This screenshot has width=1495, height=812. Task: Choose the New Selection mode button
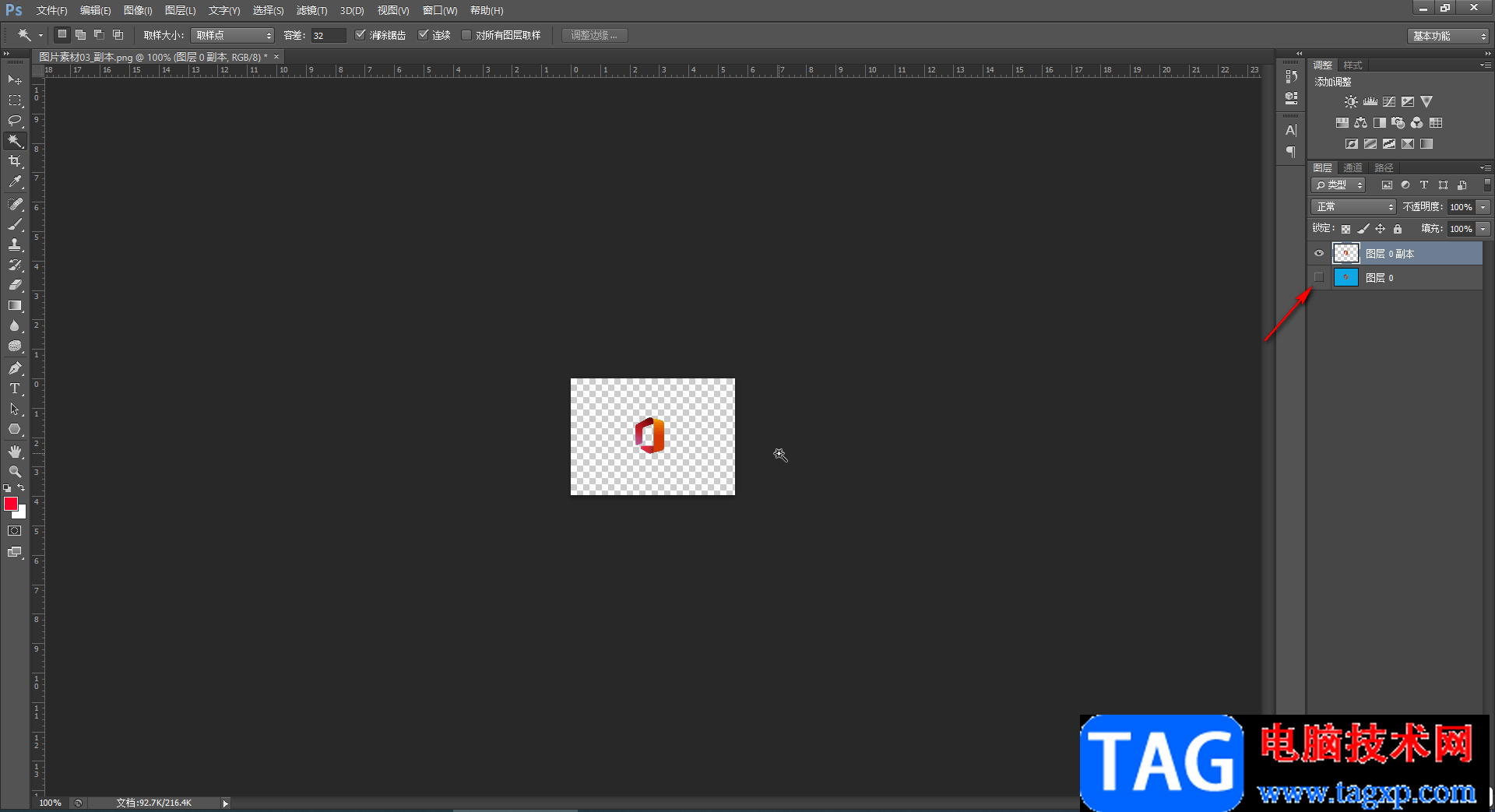62,35
